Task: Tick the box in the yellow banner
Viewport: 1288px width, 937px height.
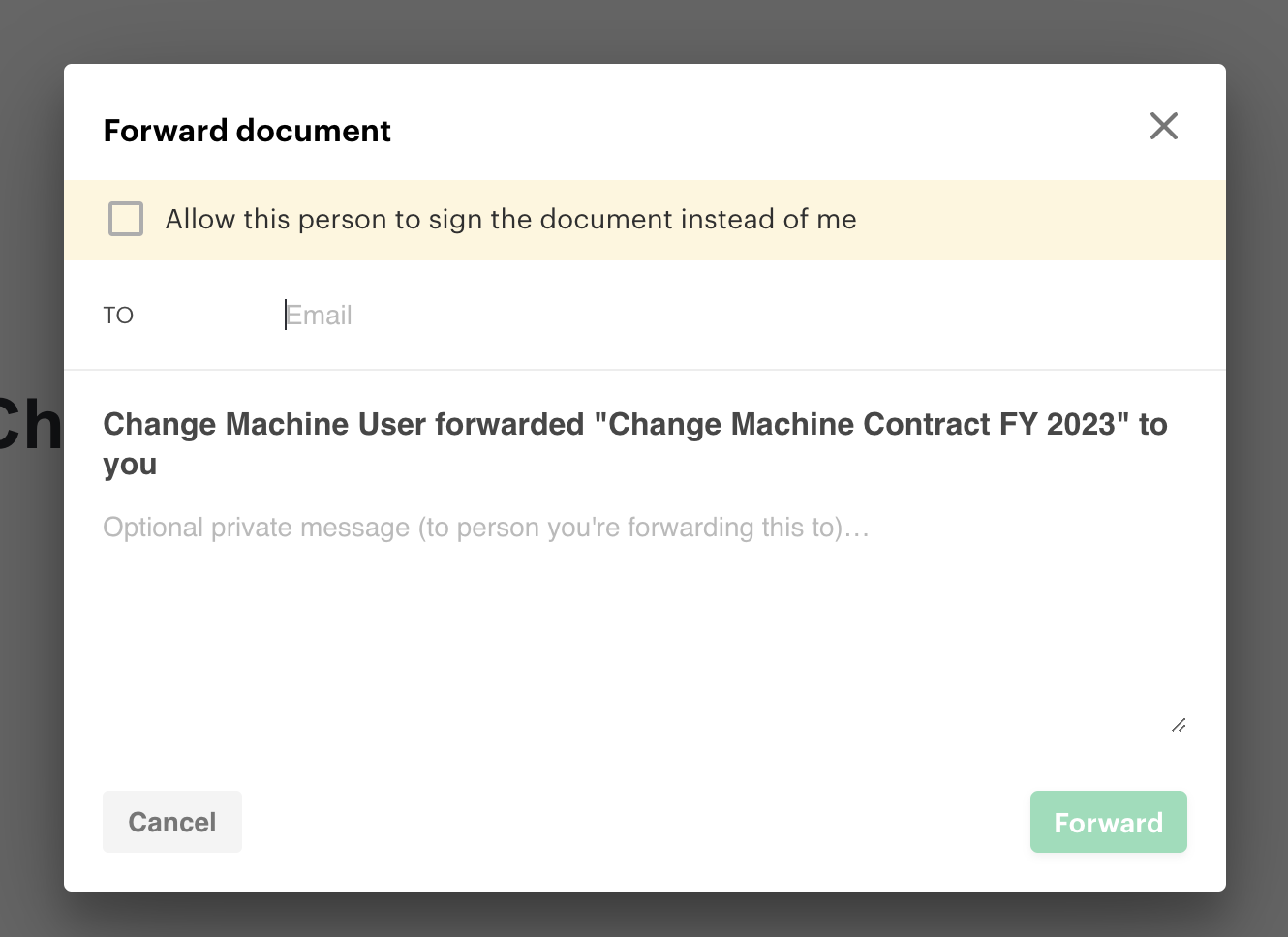Action: click(x=126, y=219)
